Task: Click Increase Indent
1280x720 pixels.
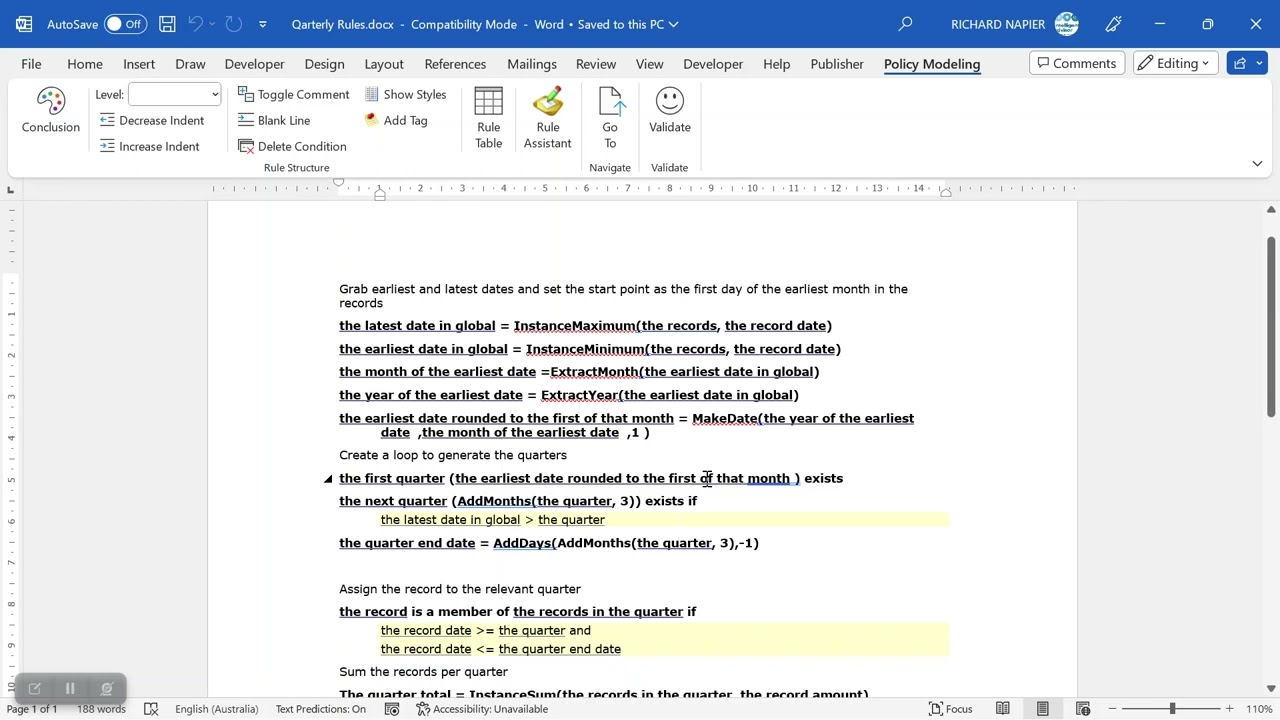Action: click(150, 146)
